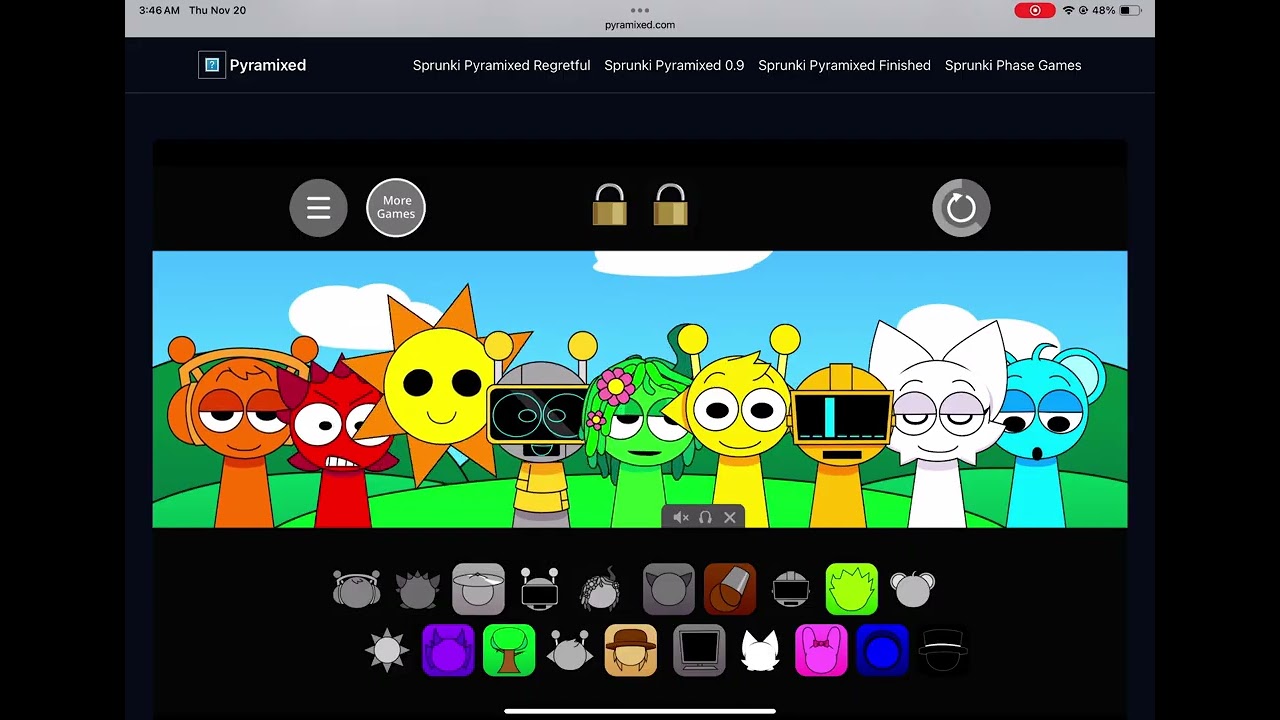Viewport: 1280px width, 720px height.
Task: Tap the Wi-Fi icon in status bar
Action: click(x=1068, y=10)
